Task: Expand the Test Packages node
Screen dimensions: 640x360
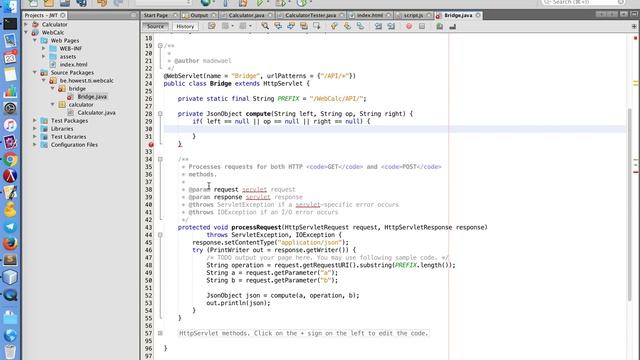Action: [35, 120]
